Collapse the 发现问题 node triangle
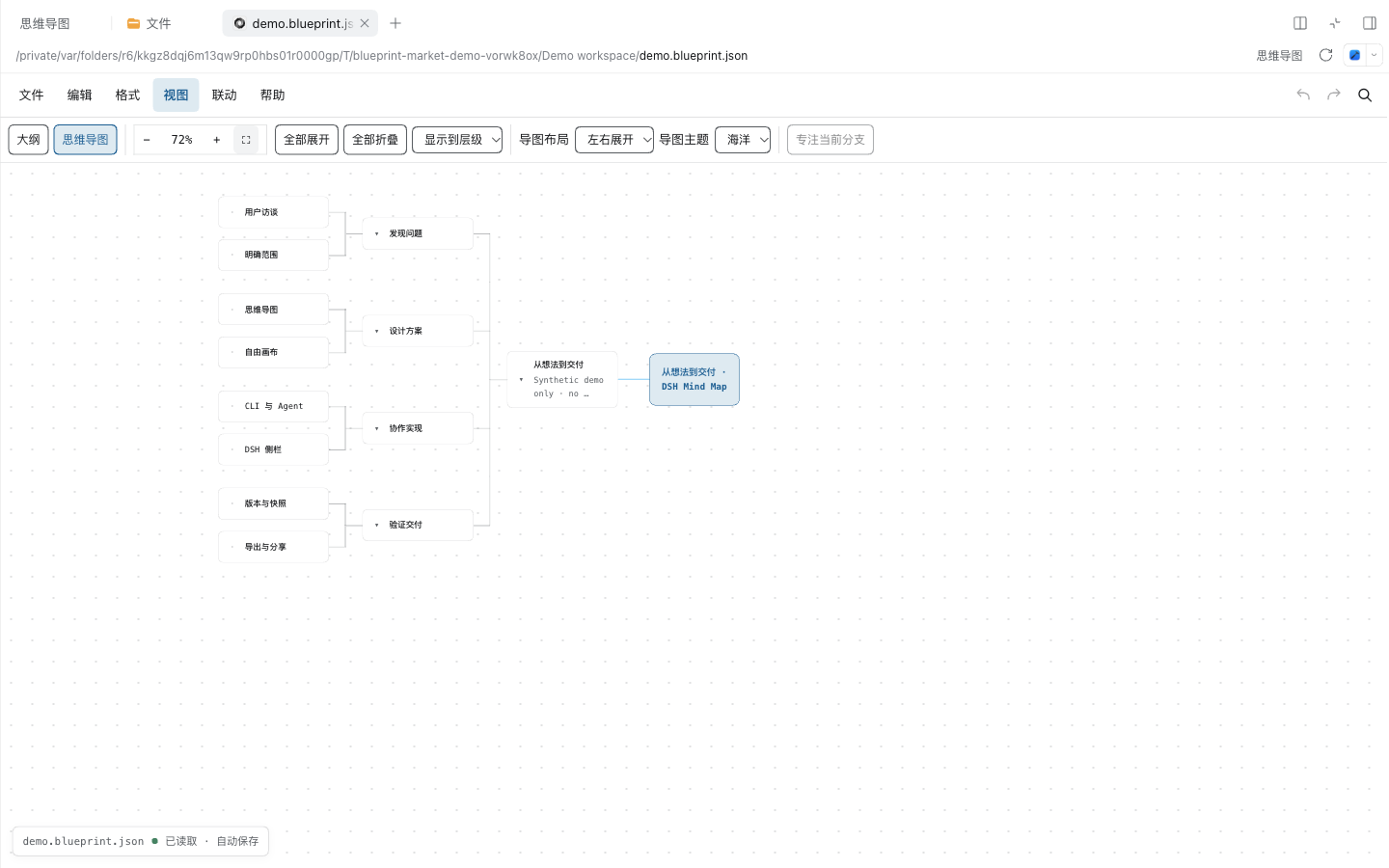The image size is (1389, 868). [376, 233]
